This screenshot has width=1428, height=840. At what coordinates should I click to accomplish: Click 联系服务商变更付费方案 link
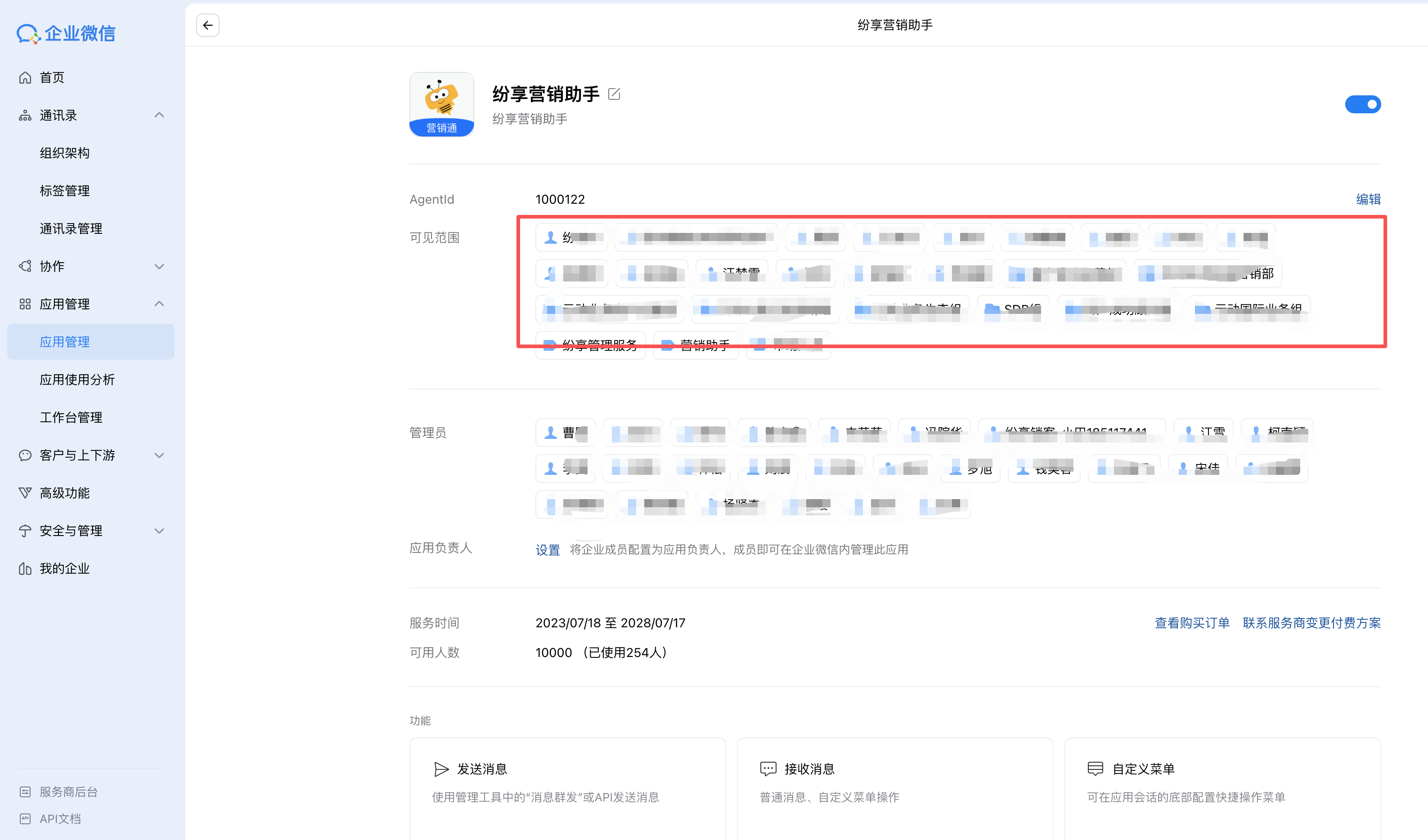(1311, 623)
